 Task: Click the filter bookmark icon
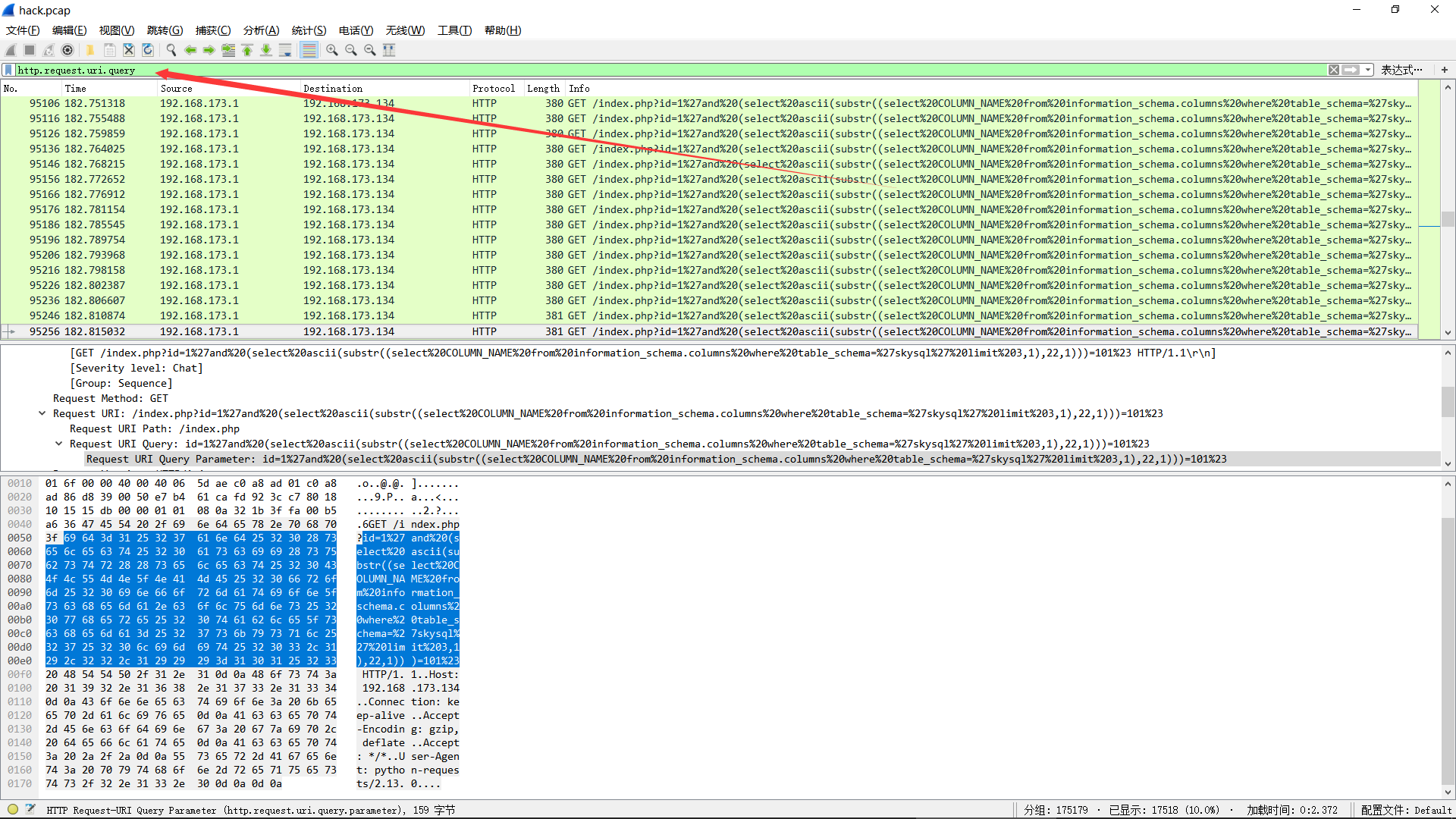coord(8,70)
